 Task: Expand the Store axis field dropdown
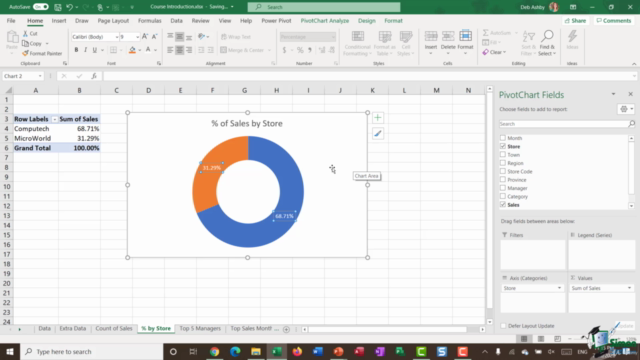pos(559,288)
